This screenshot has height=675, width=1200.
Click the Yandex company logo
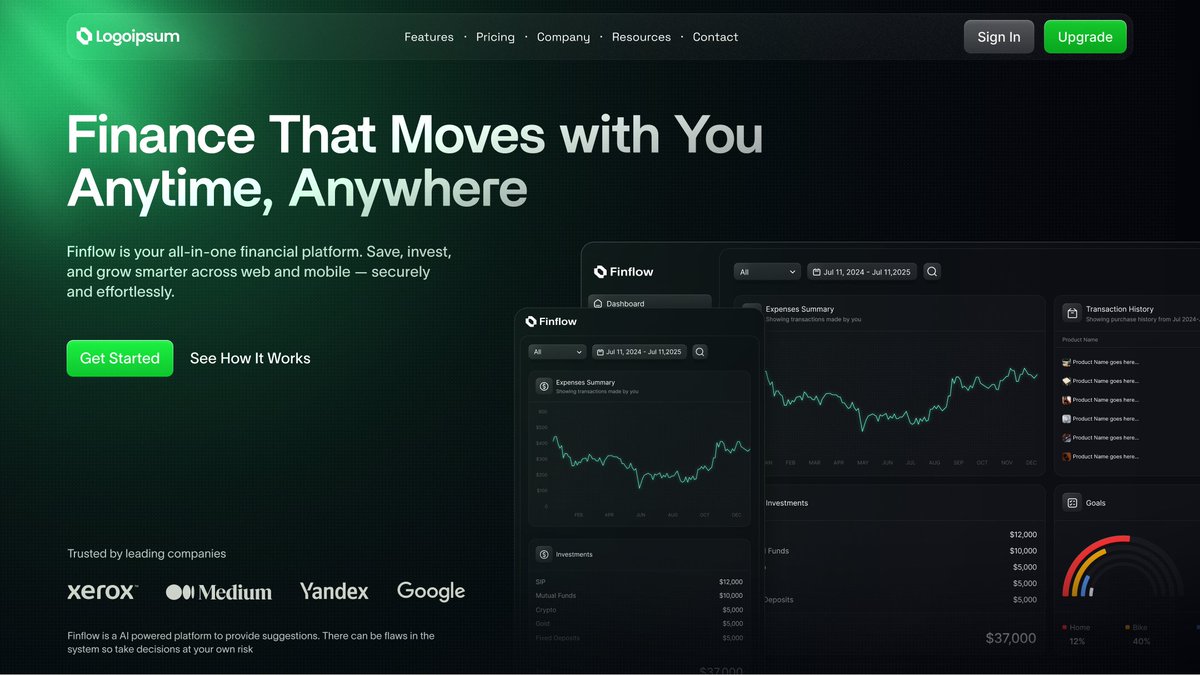click(x=334, y=591)
